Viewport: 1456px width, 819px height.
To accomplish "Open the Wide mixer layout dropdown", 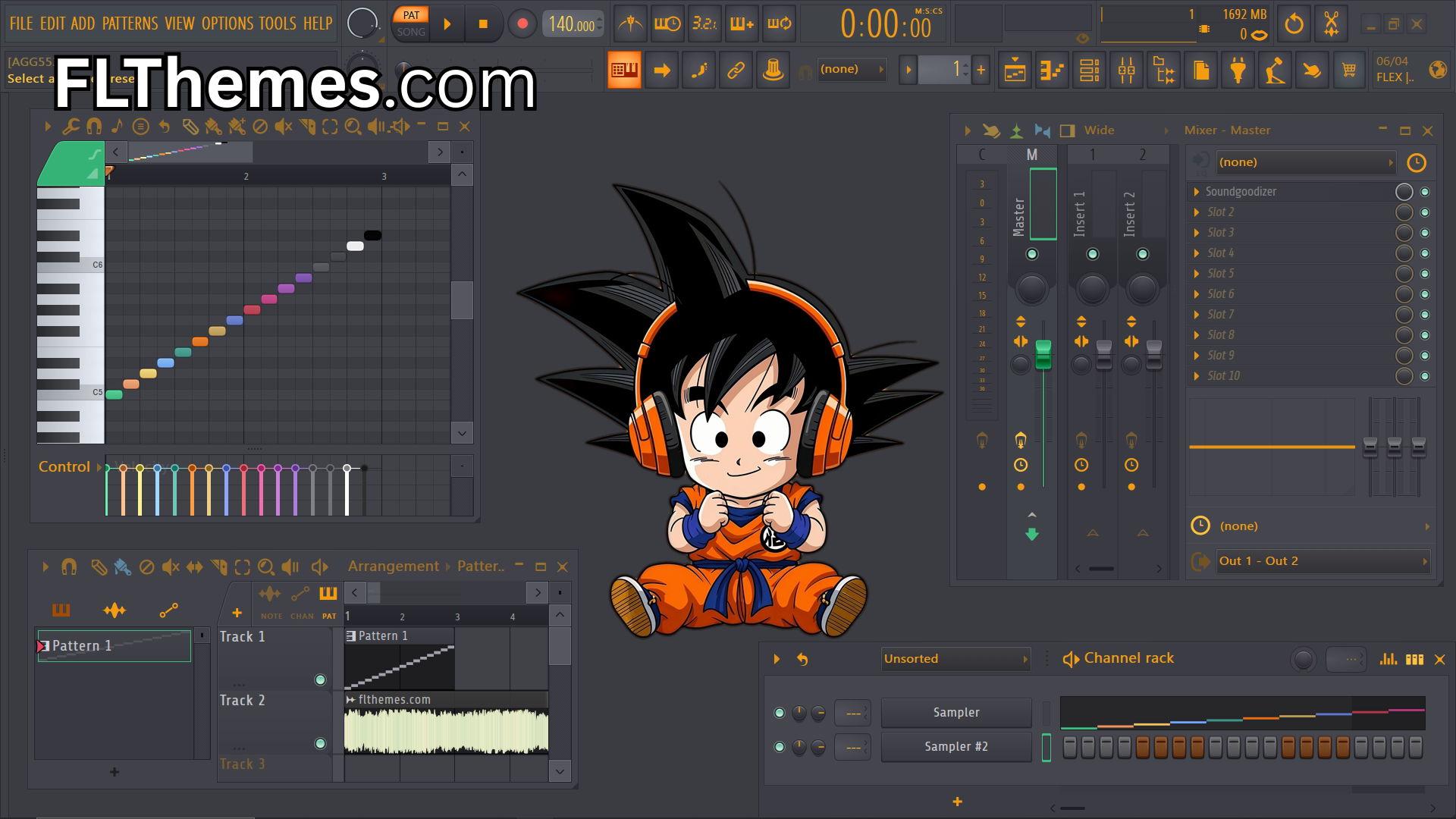I will point(1125,130).
